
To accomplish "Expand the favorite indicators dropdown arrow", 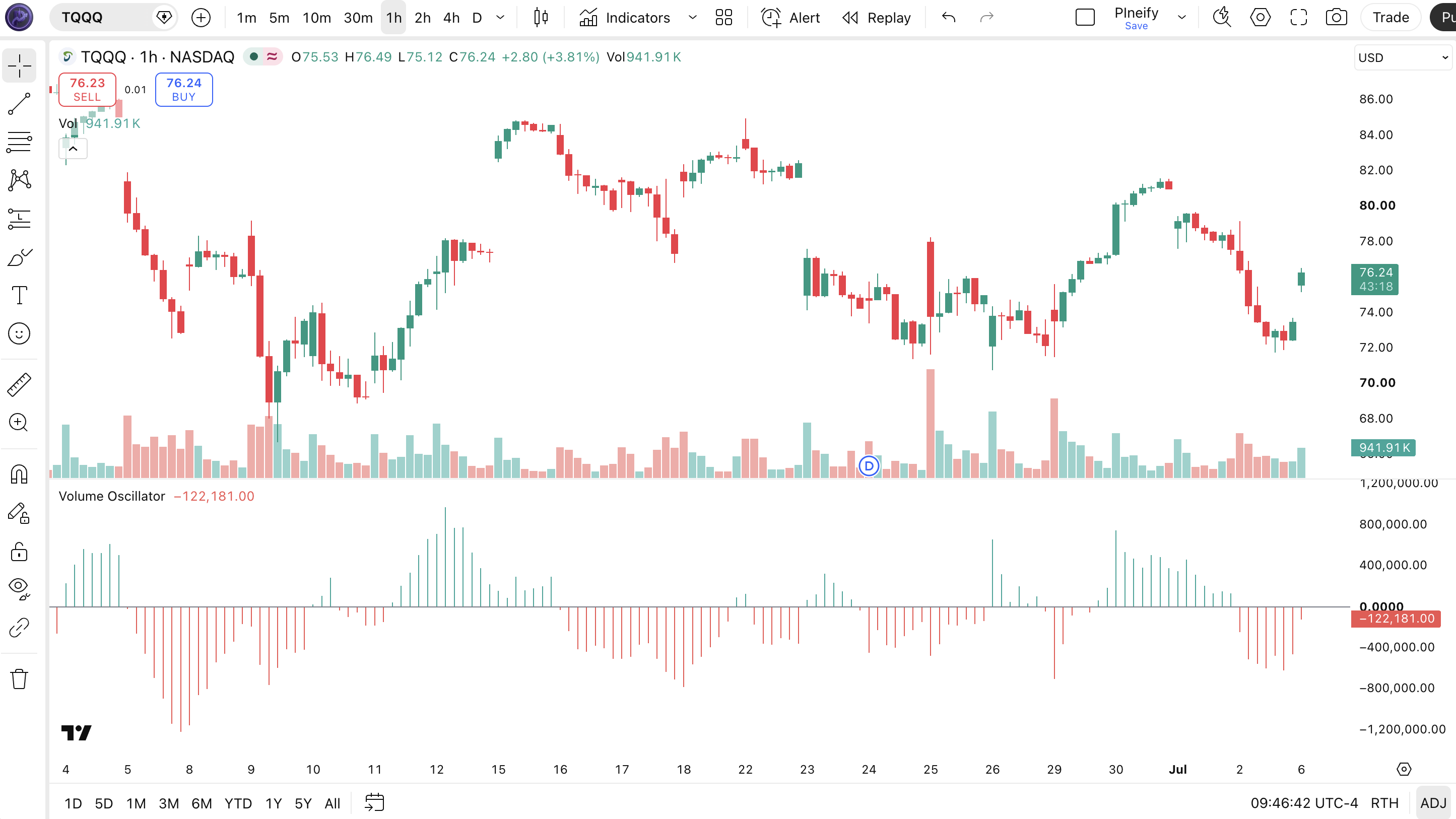I will click(x=692, y=18).
